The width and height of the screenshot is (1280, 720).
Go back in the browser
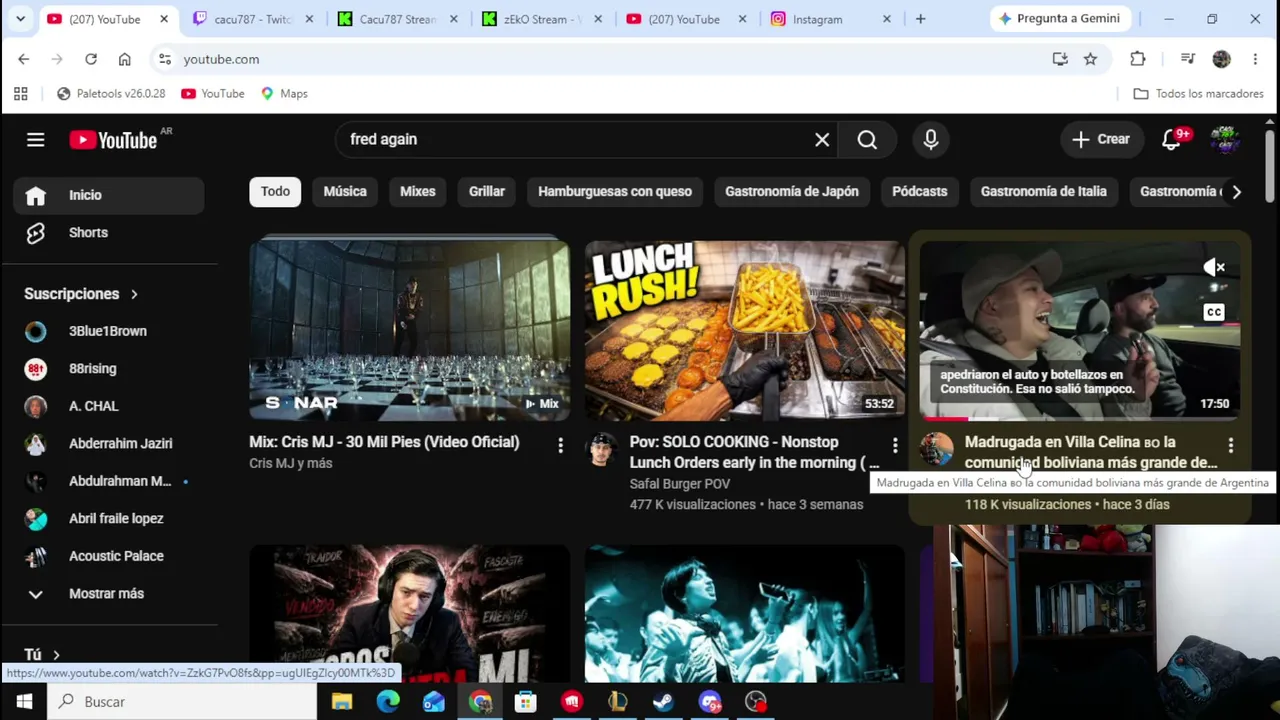[23, 59]
